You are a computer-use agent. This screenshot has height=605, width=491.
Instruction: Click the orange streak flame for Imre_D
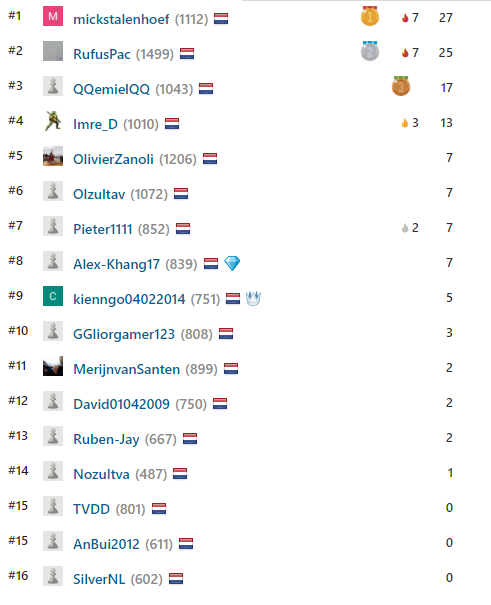tap(405, 123)
